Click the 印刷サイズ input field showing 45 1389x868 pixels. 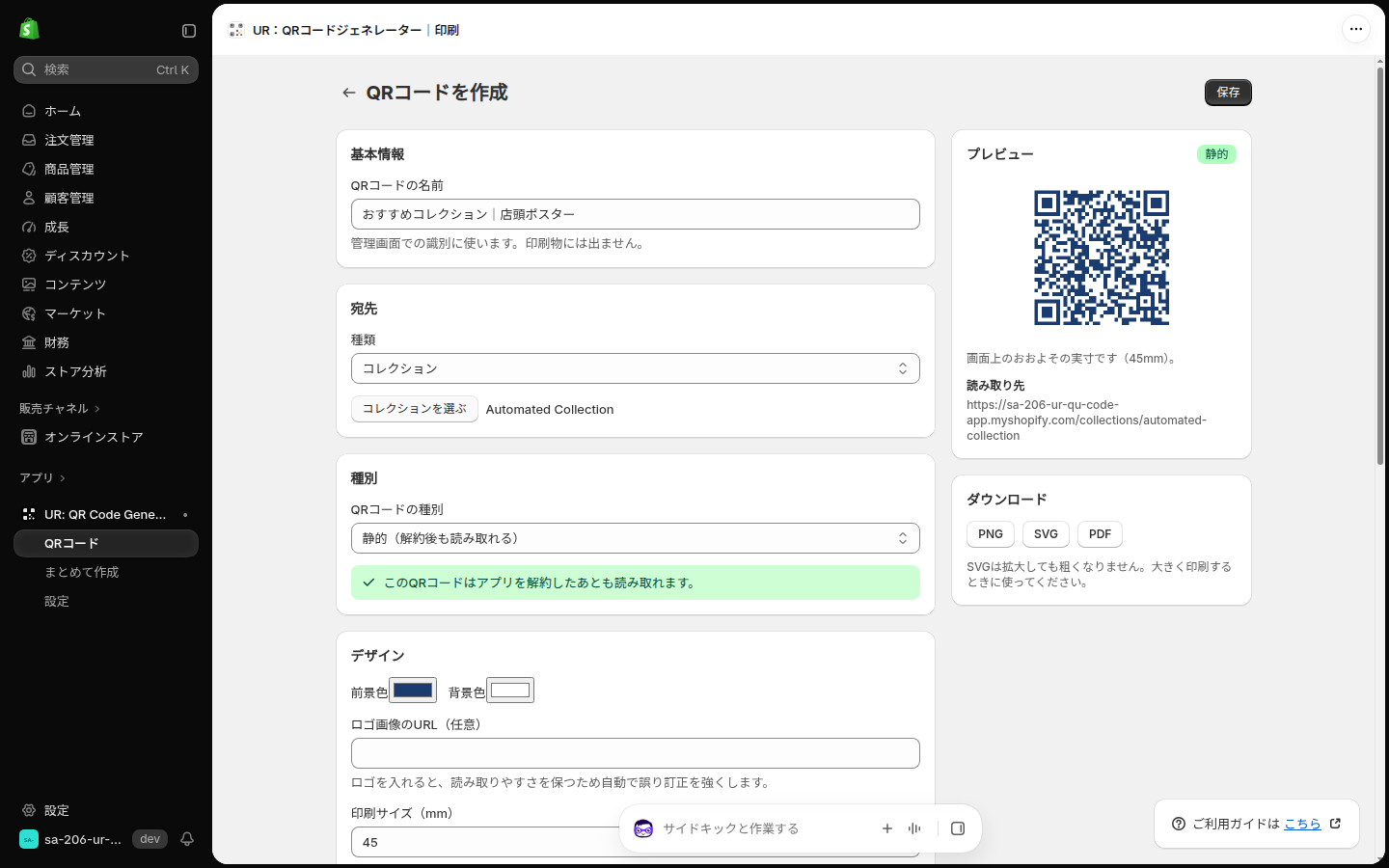(x=636, y=842)
